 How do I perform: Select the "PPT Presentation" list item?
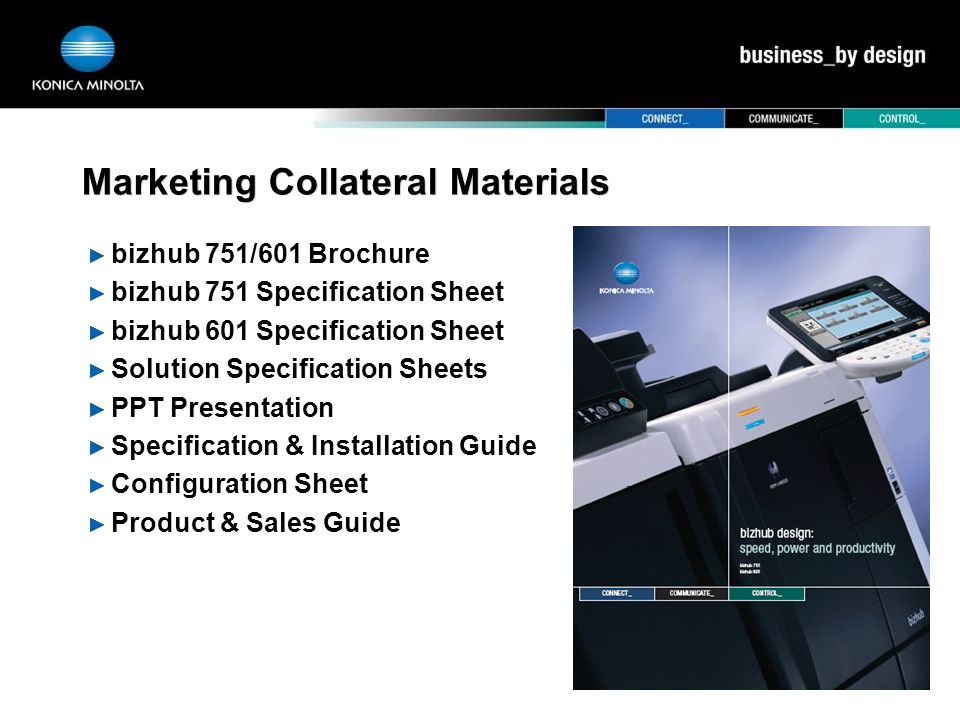[222, 408]
